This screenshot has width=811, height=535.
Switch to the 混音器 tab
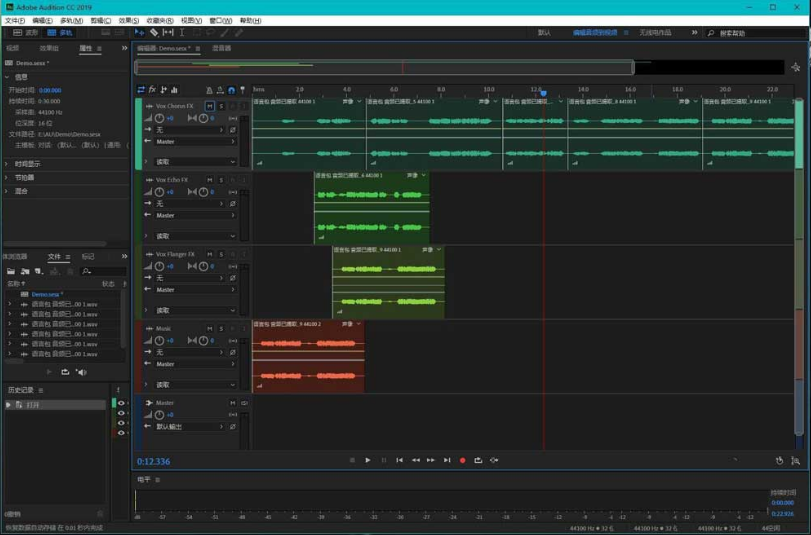coord(222,48)
